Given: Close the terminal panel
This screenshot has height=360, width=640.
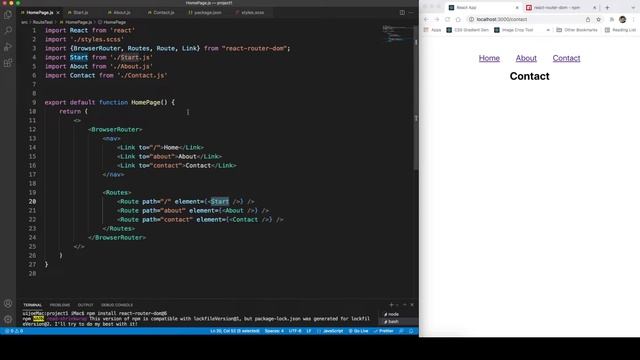Looking at the screenshot, I should tap(412, 305).
